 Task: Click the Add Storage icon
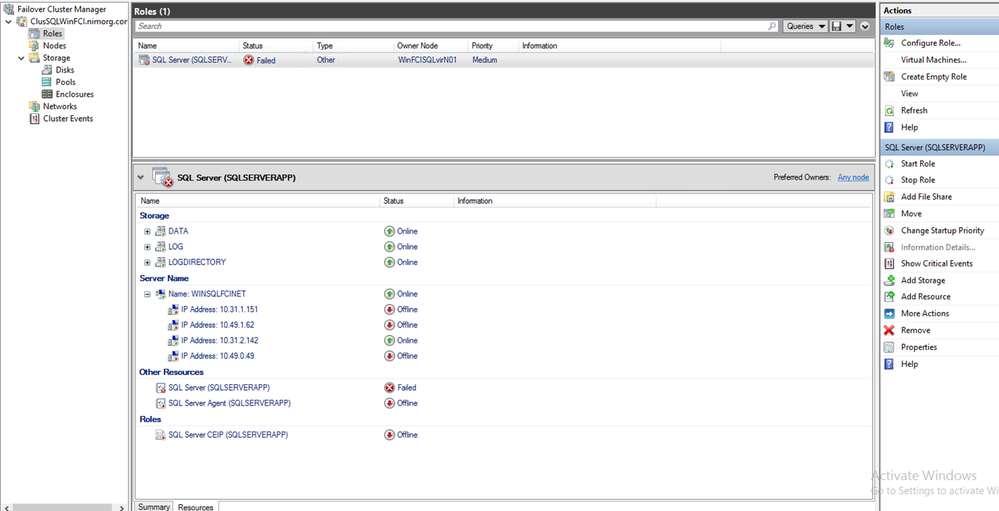889,280
